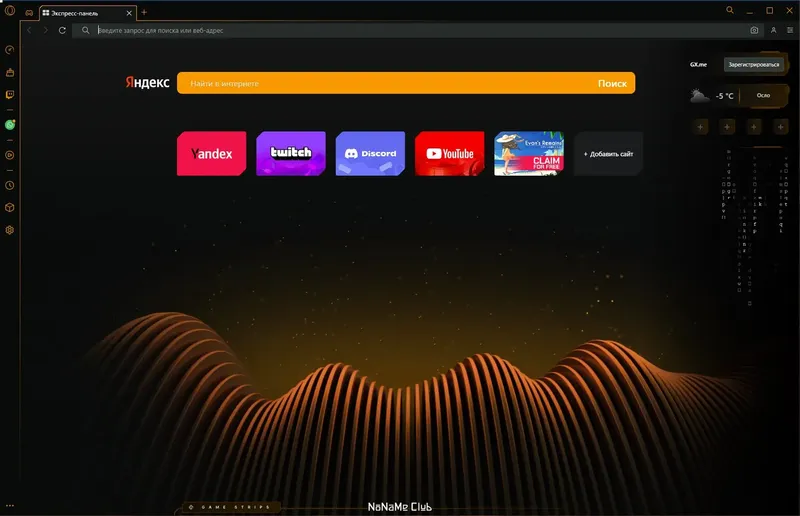800x516 pixels.
Task: Open the YouTube speed dial tile
Action: pos(449,154)
